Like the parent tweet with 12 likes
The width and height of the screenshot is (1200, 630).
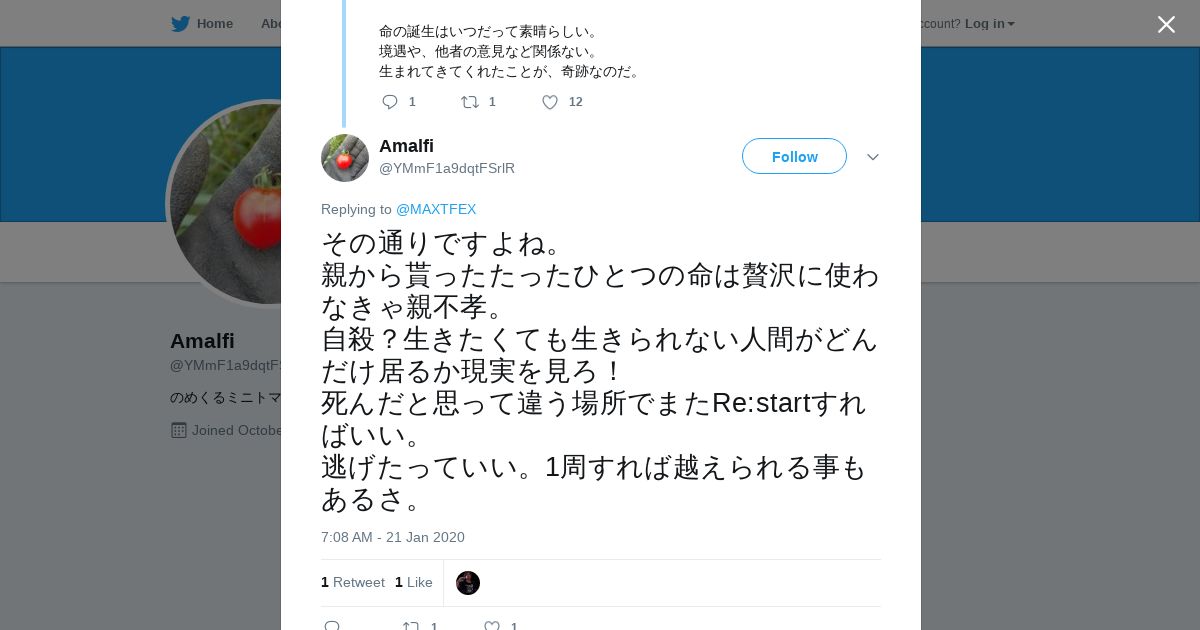550,102
